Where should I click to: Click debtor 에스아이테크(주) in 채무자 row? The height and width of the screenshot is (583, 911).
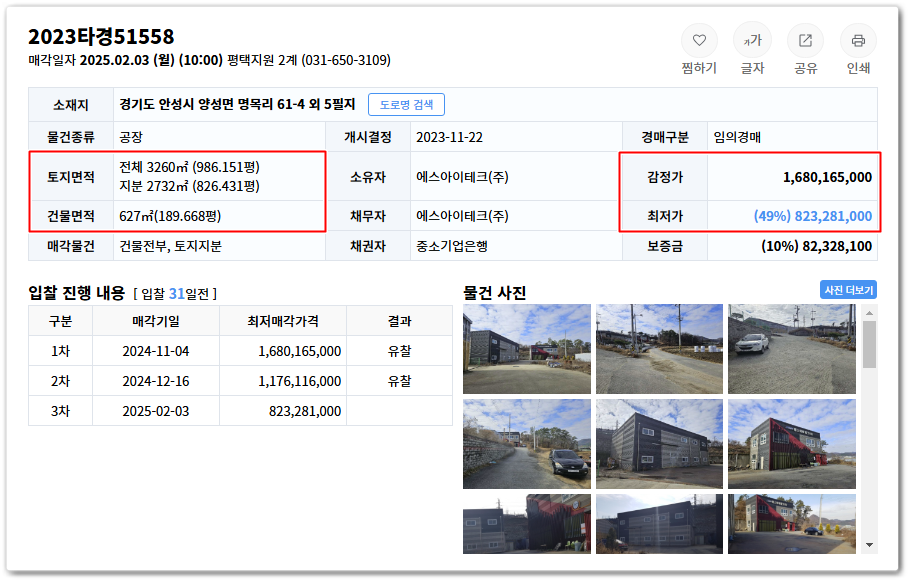tap(462, 216)
